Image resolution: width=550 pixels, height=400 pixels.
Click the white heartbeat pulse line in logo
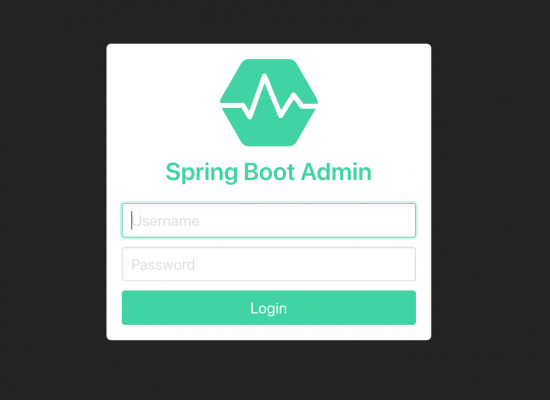(269, 96)
